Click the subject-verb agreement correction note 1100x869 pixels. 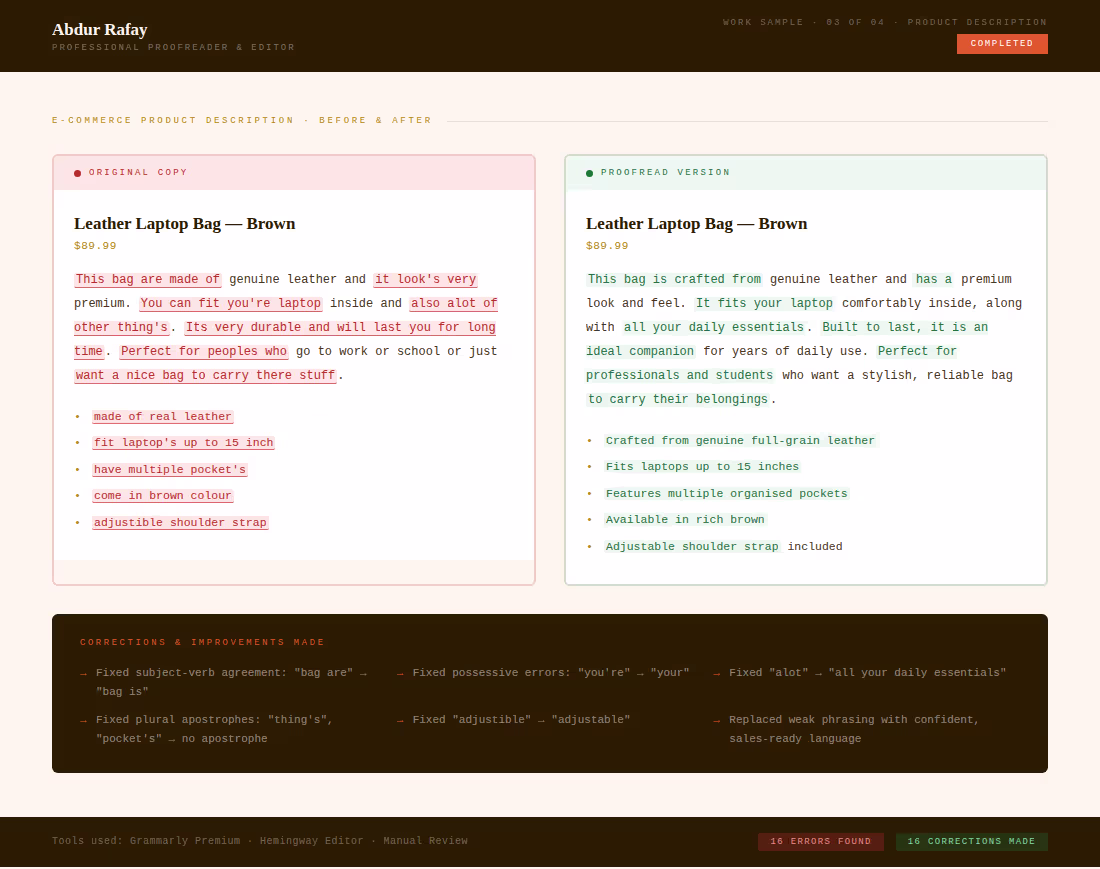[x=232, y=682]
